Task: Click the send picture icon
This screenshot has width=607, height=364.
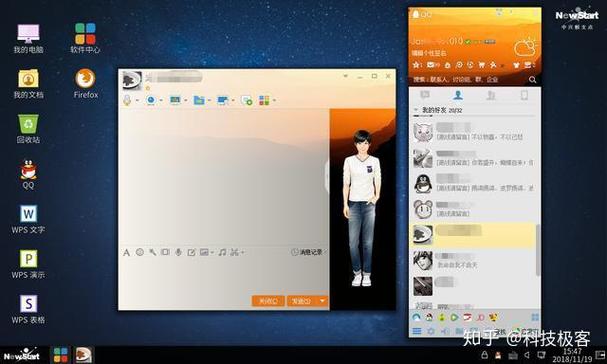Action: [x=204, y=252]
